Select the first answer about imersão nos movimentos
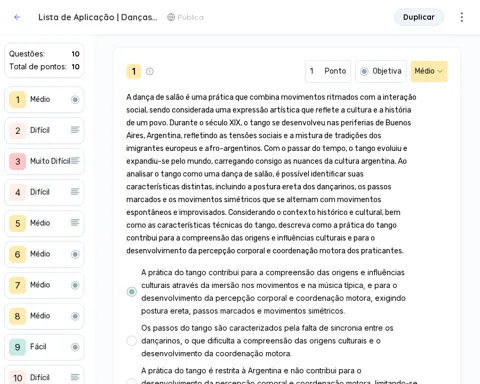The height and width of the screenshot is (384, 480). click(132, 292)
